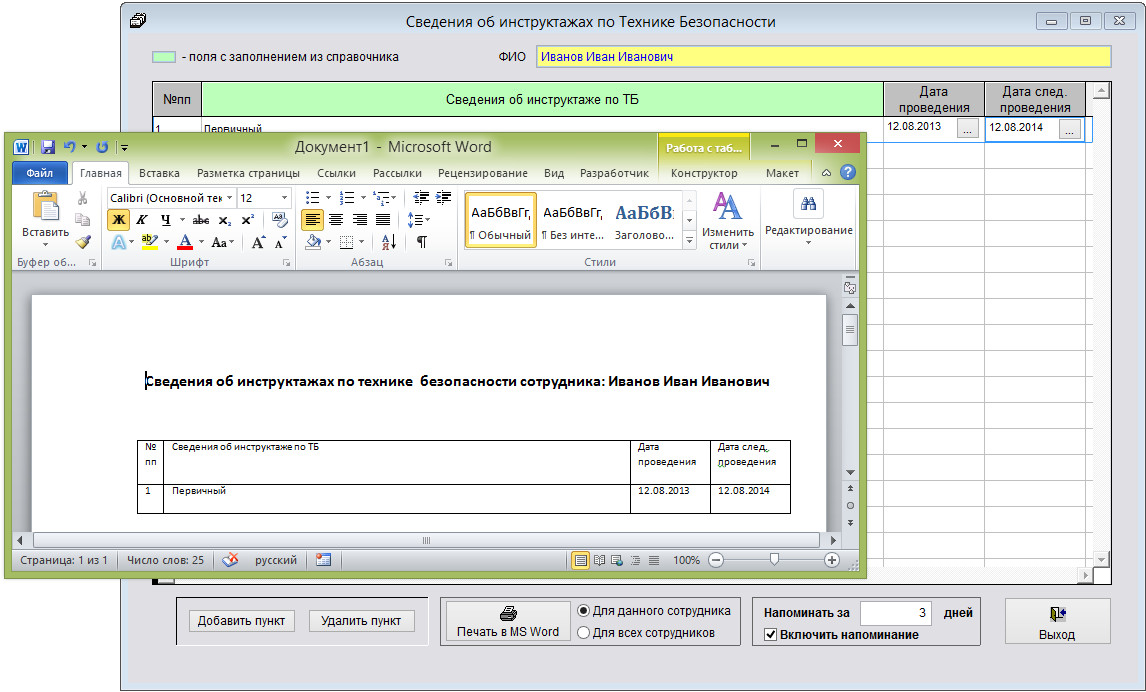Open the 'Рецензирование' ribbon tab
1146x692 pixels.
(483, 173)
